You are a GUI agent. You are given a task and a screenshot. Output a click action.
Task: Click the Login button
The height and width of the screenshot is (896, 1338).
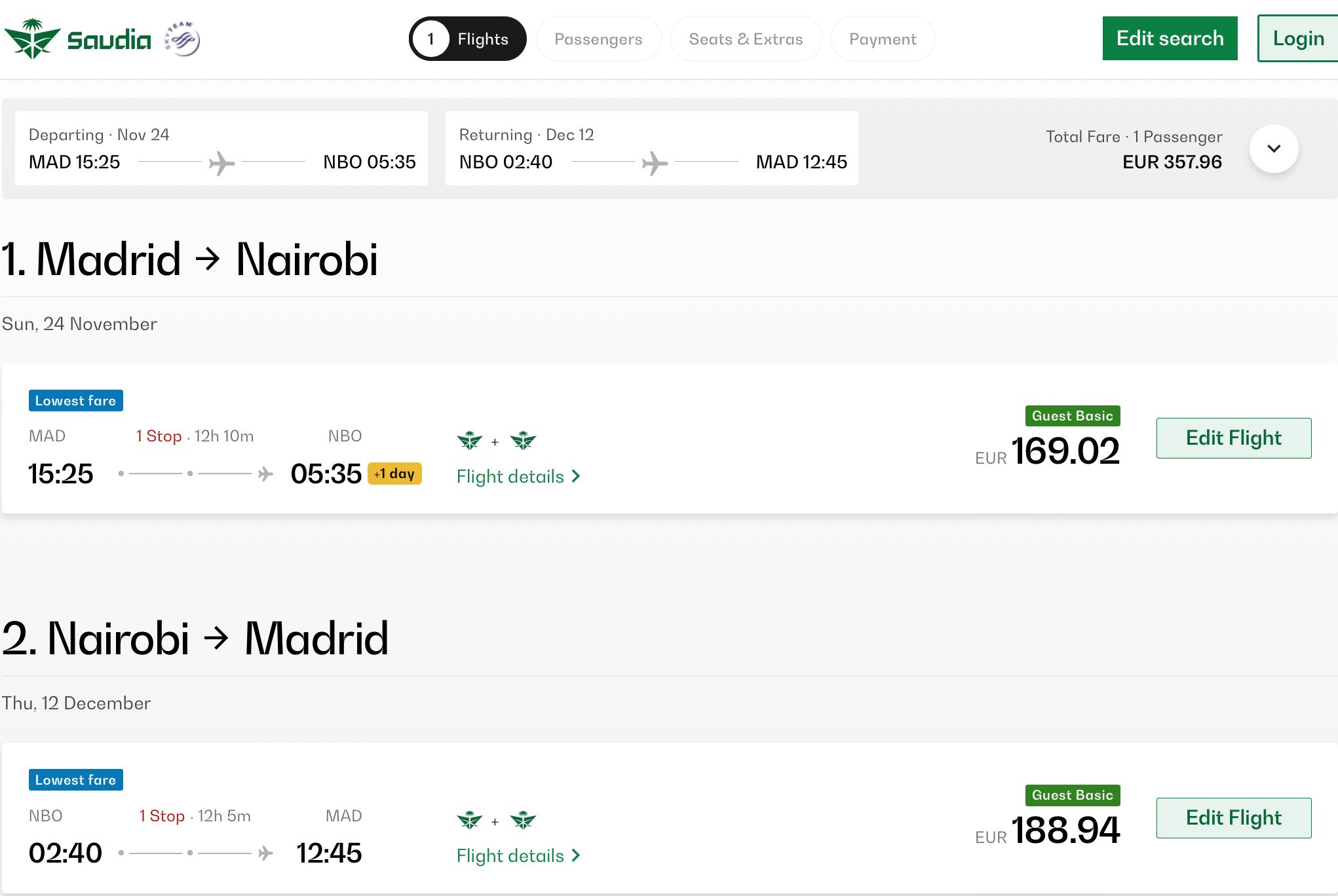pyautogui.click(x=1298, y=39)
